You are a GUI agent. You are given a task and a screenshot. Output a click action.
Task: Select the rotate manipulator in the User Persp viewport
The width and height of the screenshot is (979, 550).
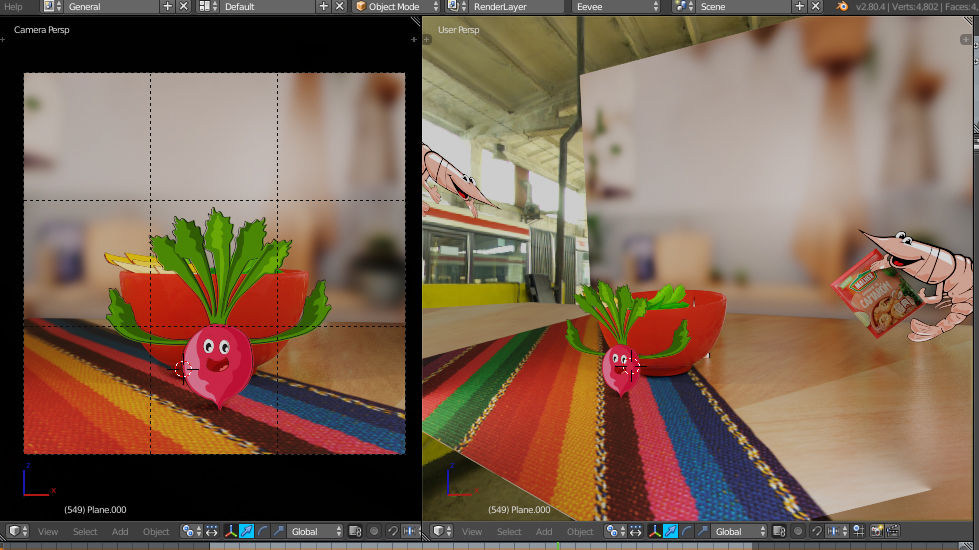click(687, 531)
